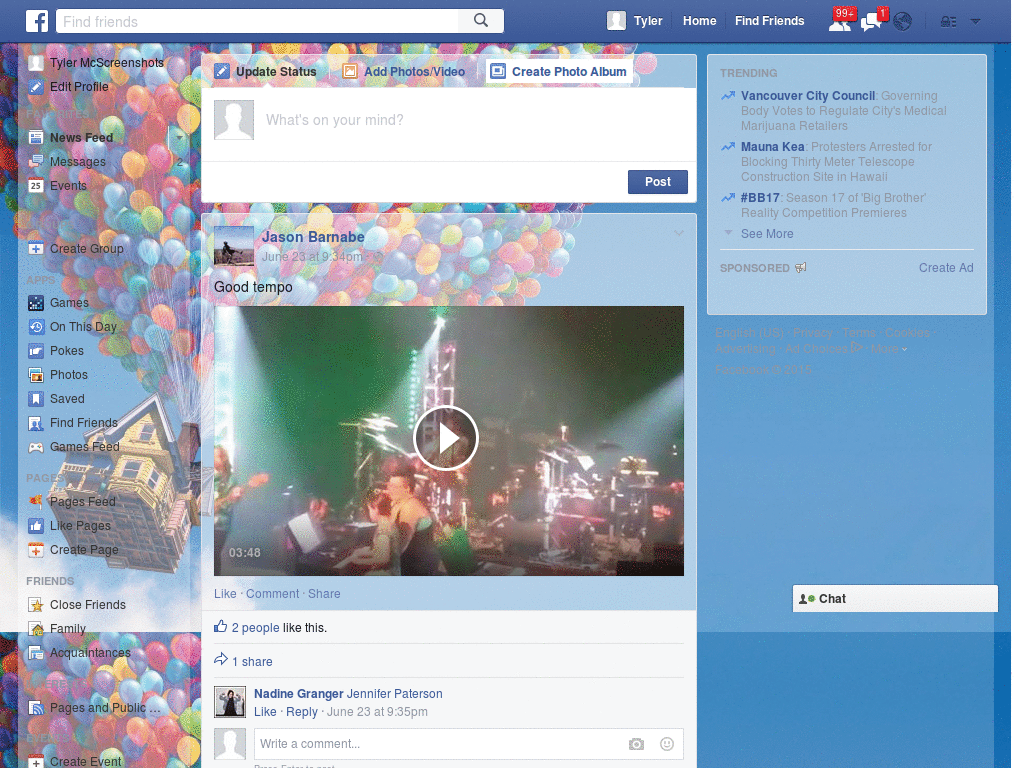Open friend requests notification icon
This screenshot has width=1024, height=768.
tap(840, 22)
